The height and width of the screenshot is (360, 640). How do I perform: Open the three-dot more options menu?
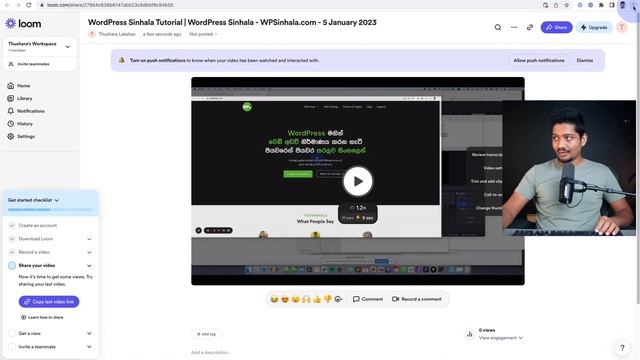point(514,27)
